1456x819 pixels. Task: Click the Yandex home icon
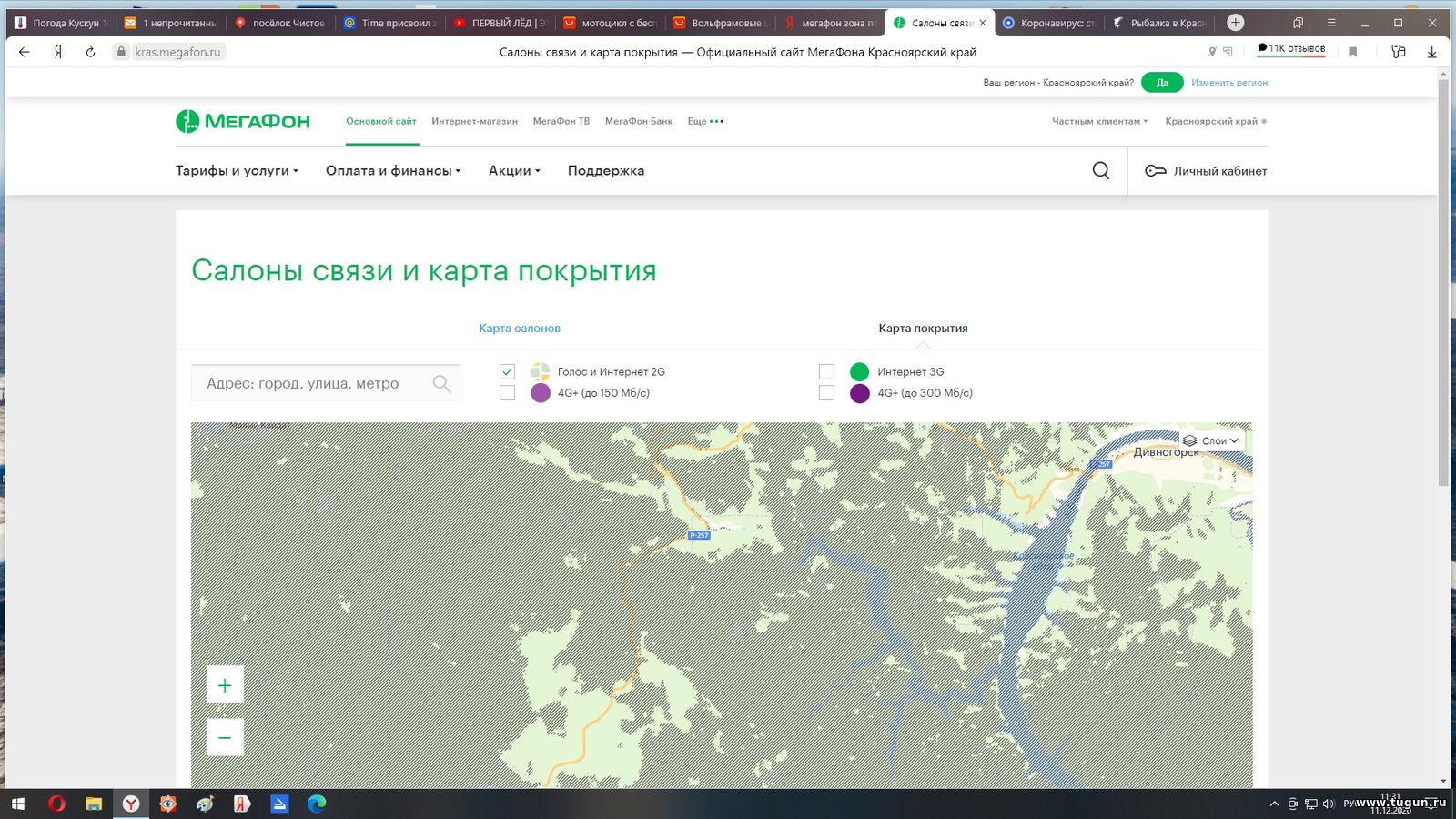click(x=58, y=52)
